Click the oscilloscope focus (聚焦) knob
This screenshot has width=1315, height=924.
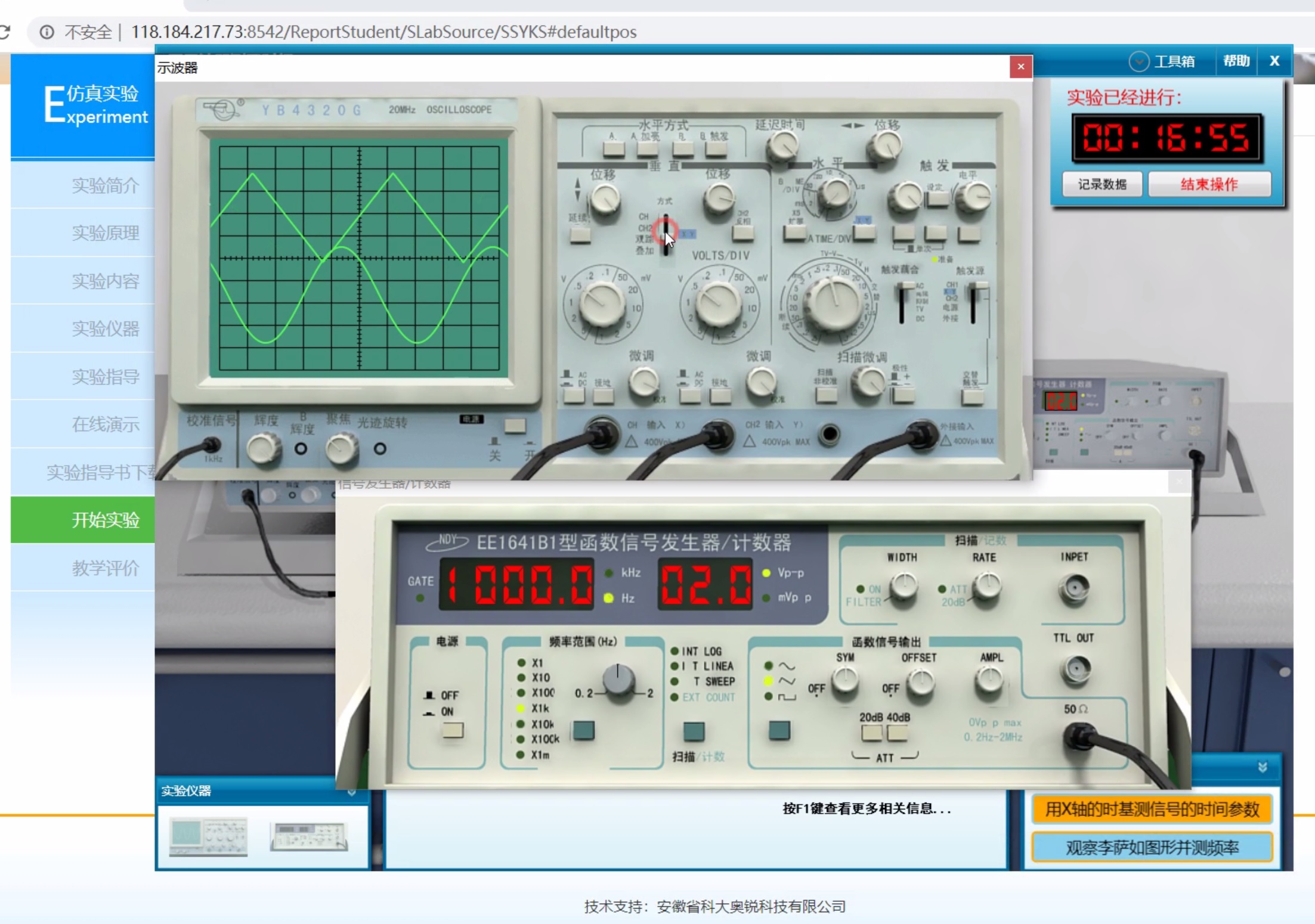(341, 449)
